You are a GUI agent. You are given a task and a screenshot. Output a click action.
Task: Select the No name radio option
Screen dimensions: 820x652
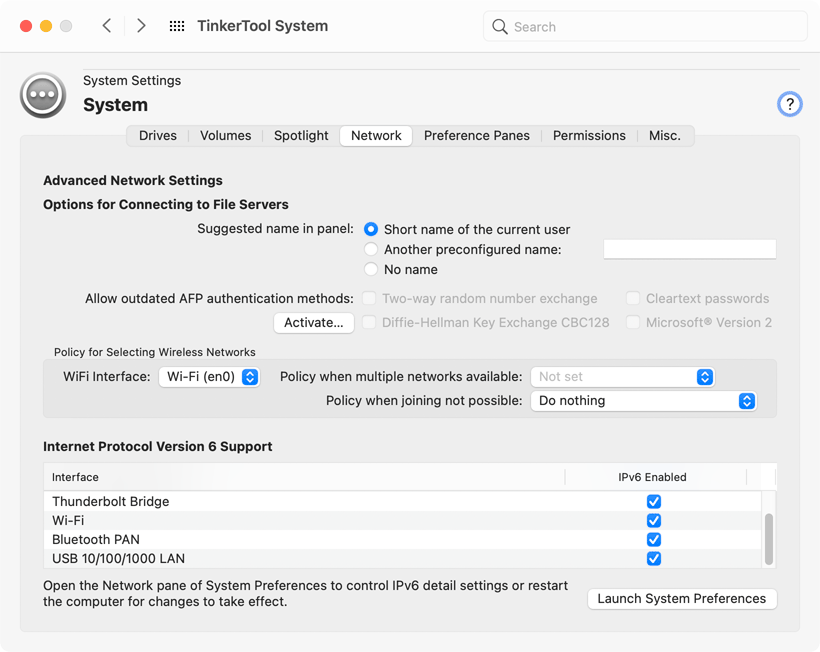click(371, 269)
